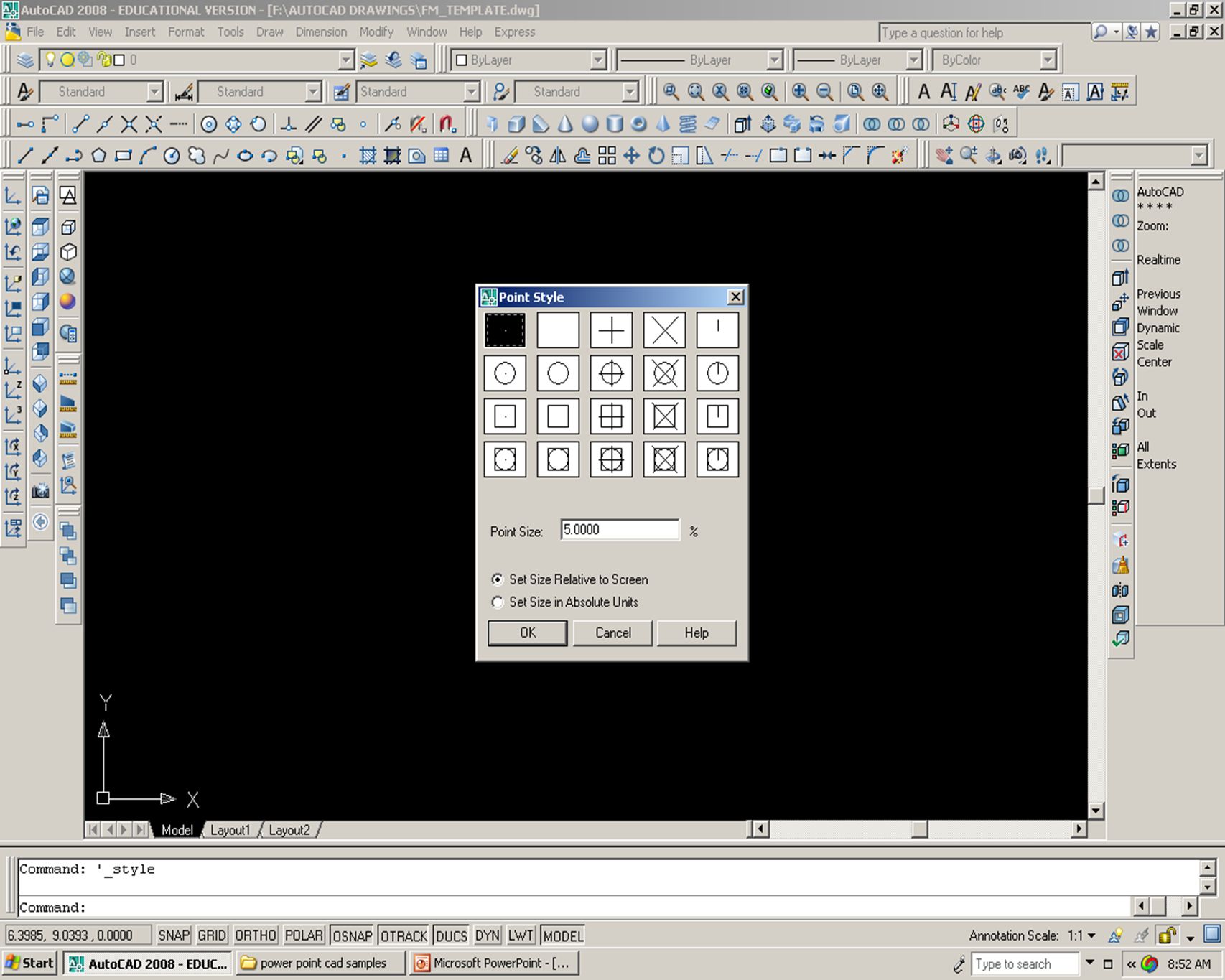Click the Zoom Out magnifier icon
The width and height of the screenshot is (1225, 980).
click(x=824, y=92)
